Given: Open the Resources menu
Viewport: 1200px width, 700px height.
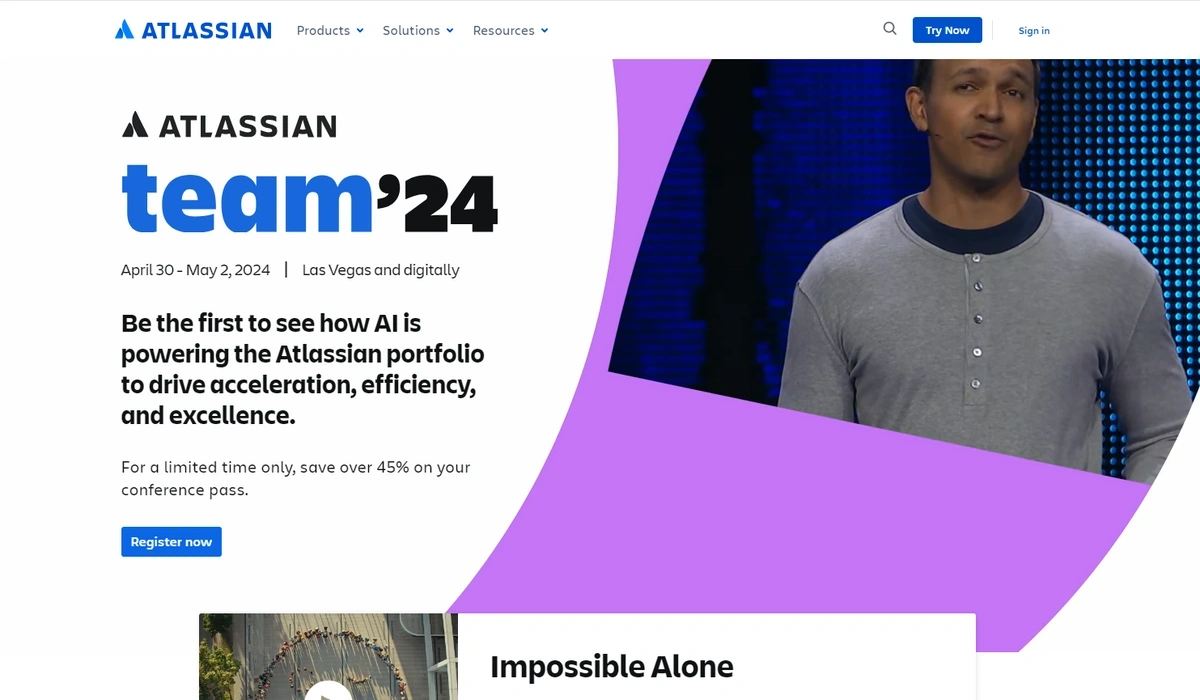Looking at the screenshot, I should pyautogui.click(x=510, y=31).
